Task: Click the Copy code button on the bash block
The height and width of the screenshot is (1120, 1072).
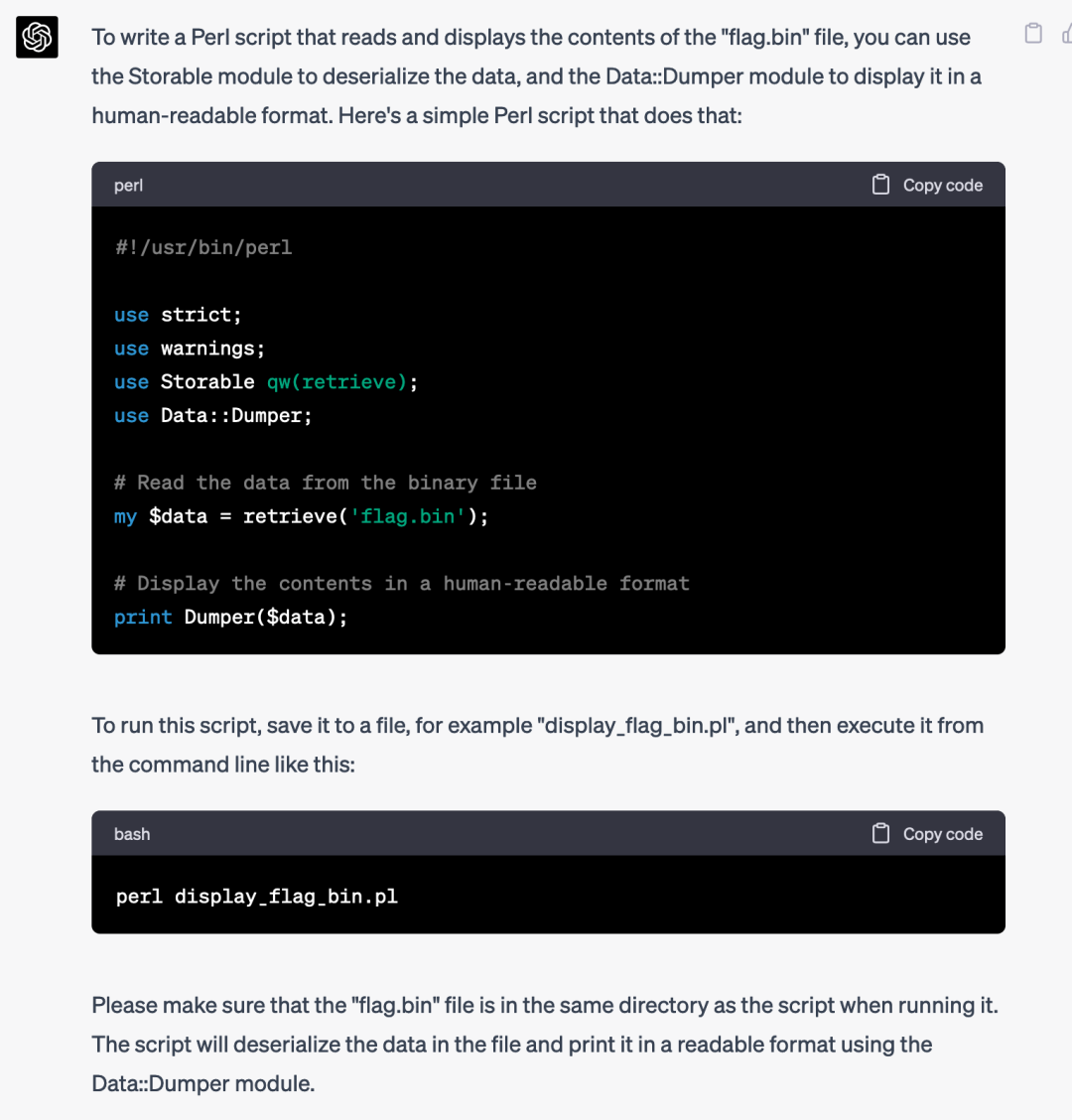Action: 927,834
